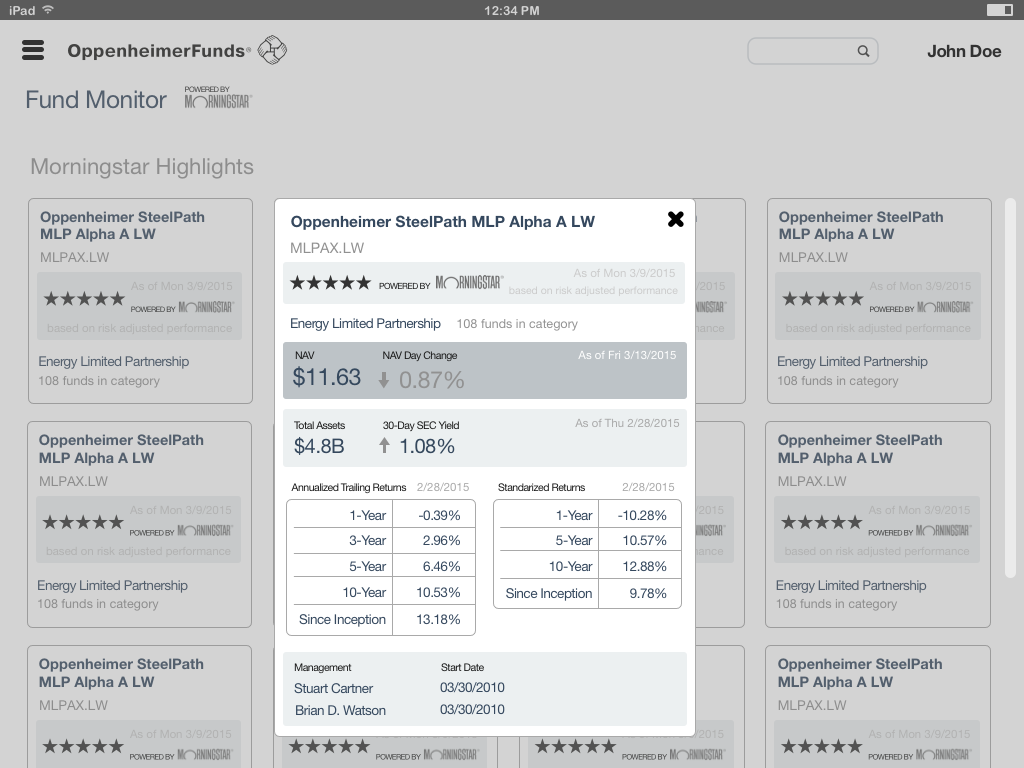The height and width of the screenshot is (768, 1024).
Task: Click manager name Stuart Cartner
Action: click(x=333, y=688)
